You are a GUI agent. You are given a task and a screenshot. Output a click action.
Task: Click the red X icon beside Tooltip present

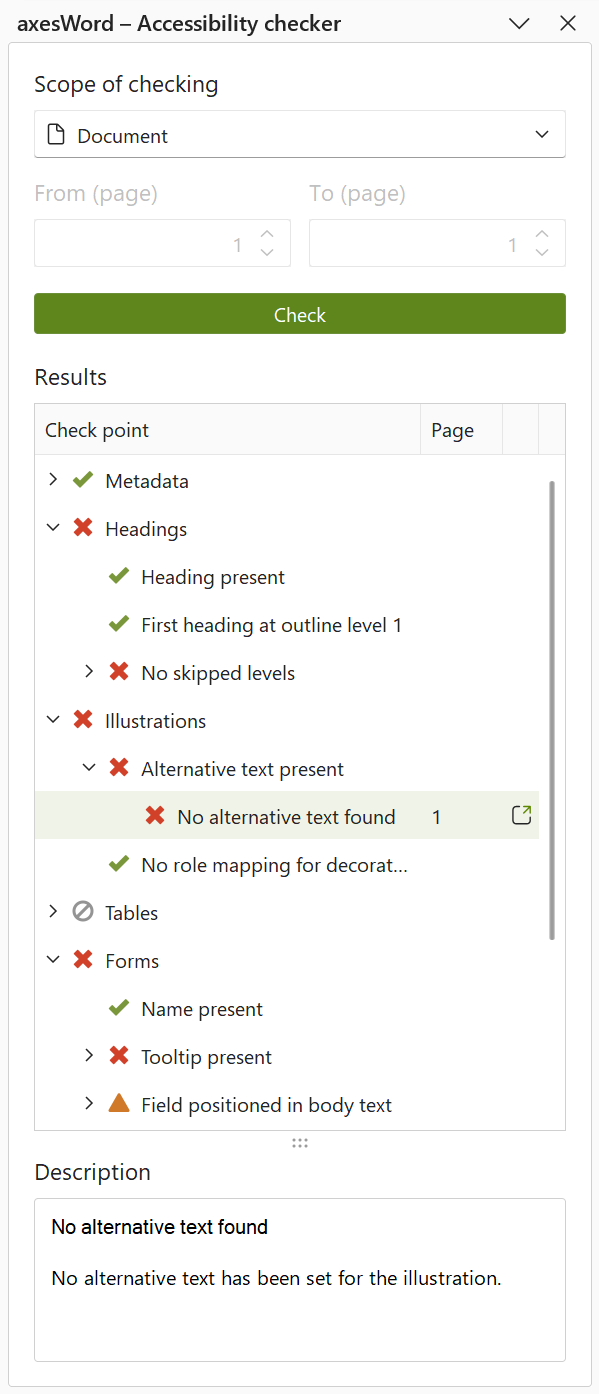pos(119,1057)
